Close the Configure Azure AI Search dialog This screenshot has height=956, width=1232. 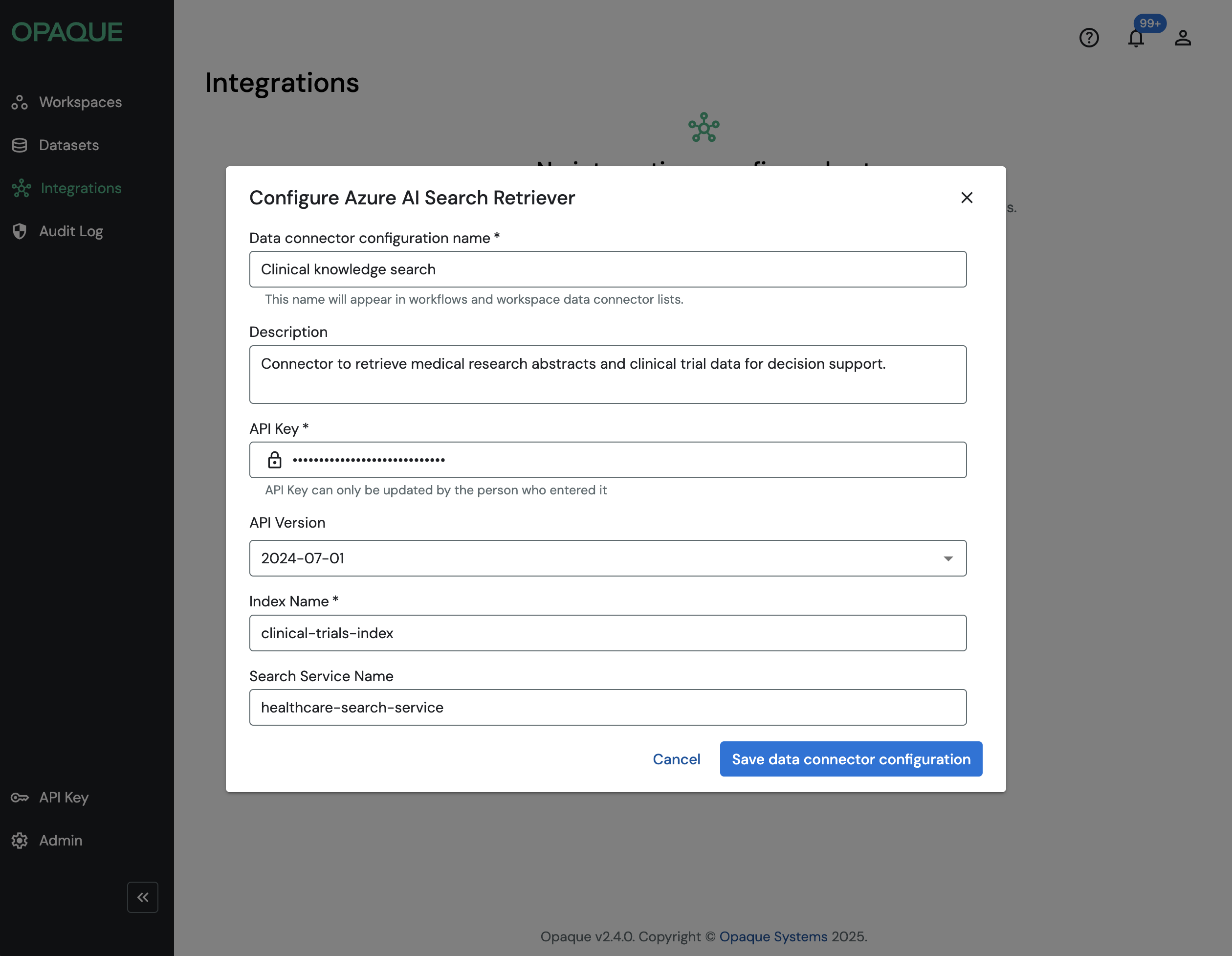coord(967,198)
